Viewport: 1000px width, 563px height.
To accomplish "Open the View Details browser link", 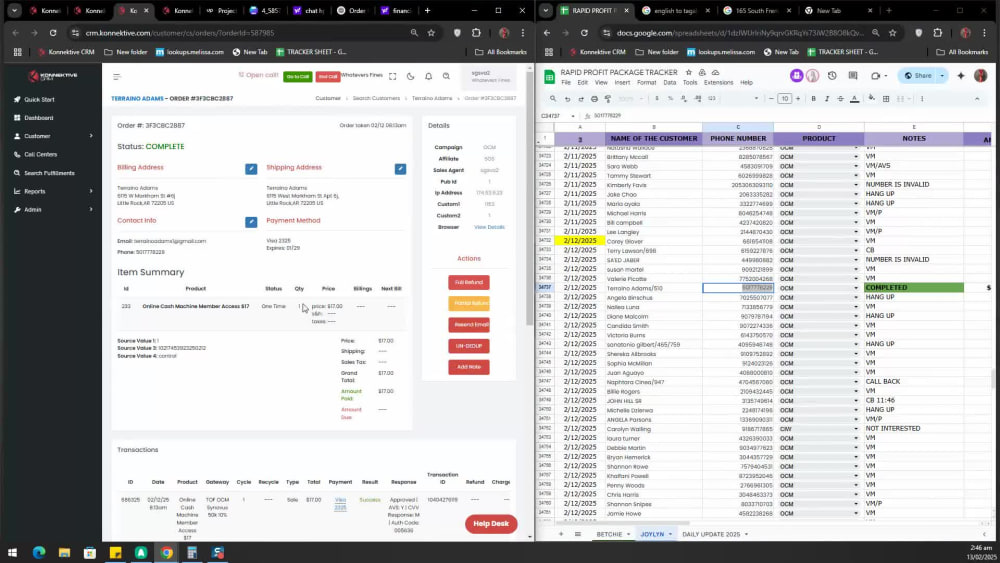I will click(x=489, y=227).
